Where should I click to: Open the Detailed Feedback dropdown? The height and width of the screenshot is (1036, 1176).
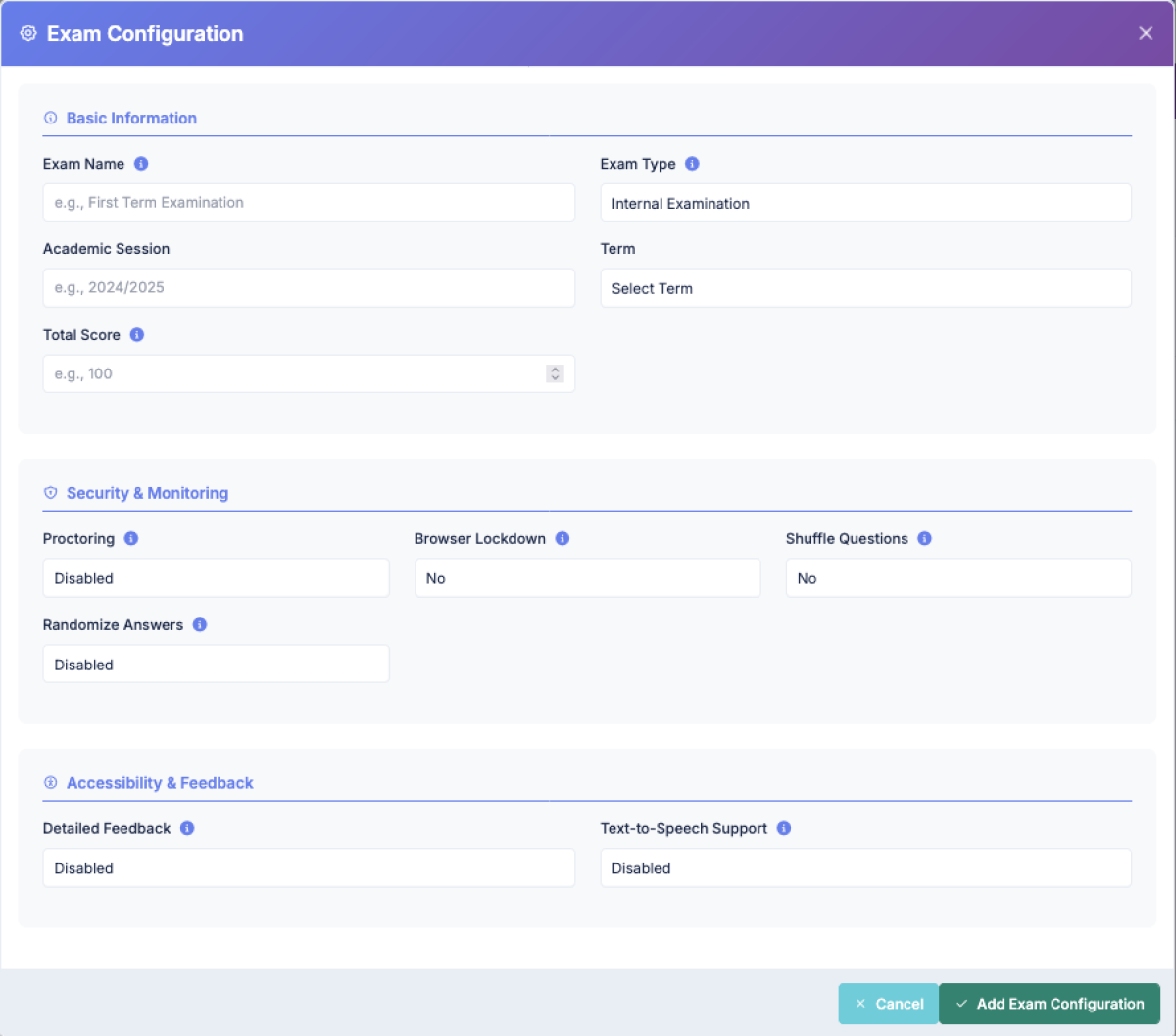[x=309, y=868]
